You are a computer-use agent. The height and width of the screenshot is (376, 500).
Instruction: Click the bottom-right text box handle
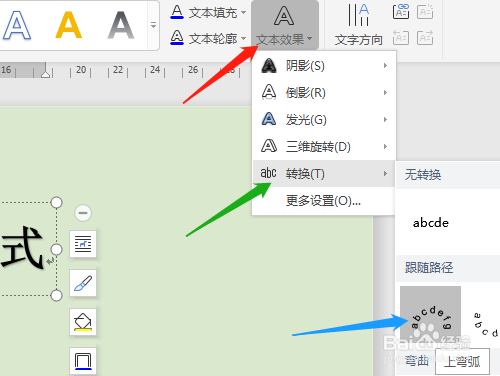tap(57, 295)
